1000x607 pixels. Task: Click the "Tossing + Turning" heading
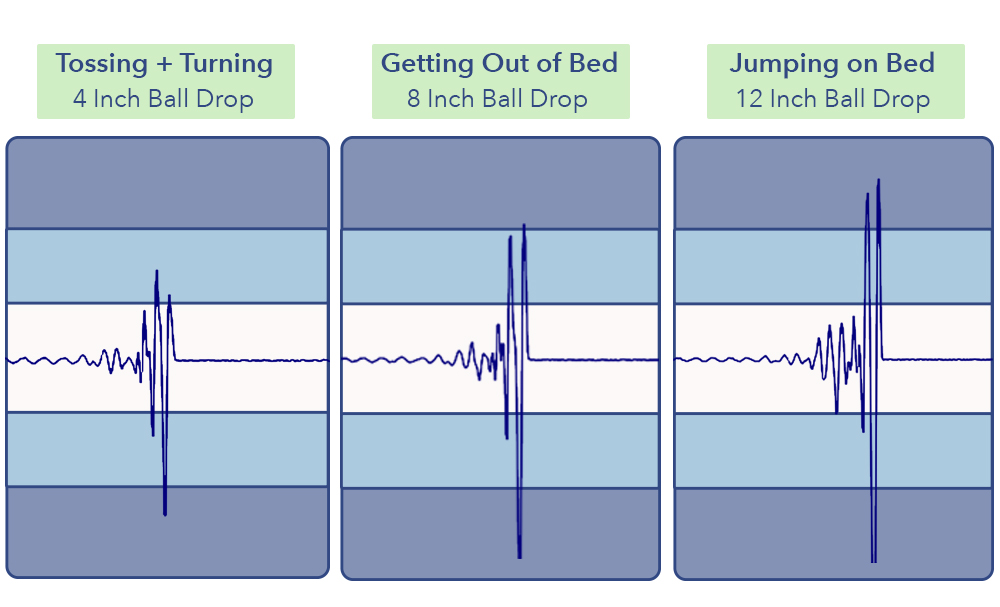point(165,64)
